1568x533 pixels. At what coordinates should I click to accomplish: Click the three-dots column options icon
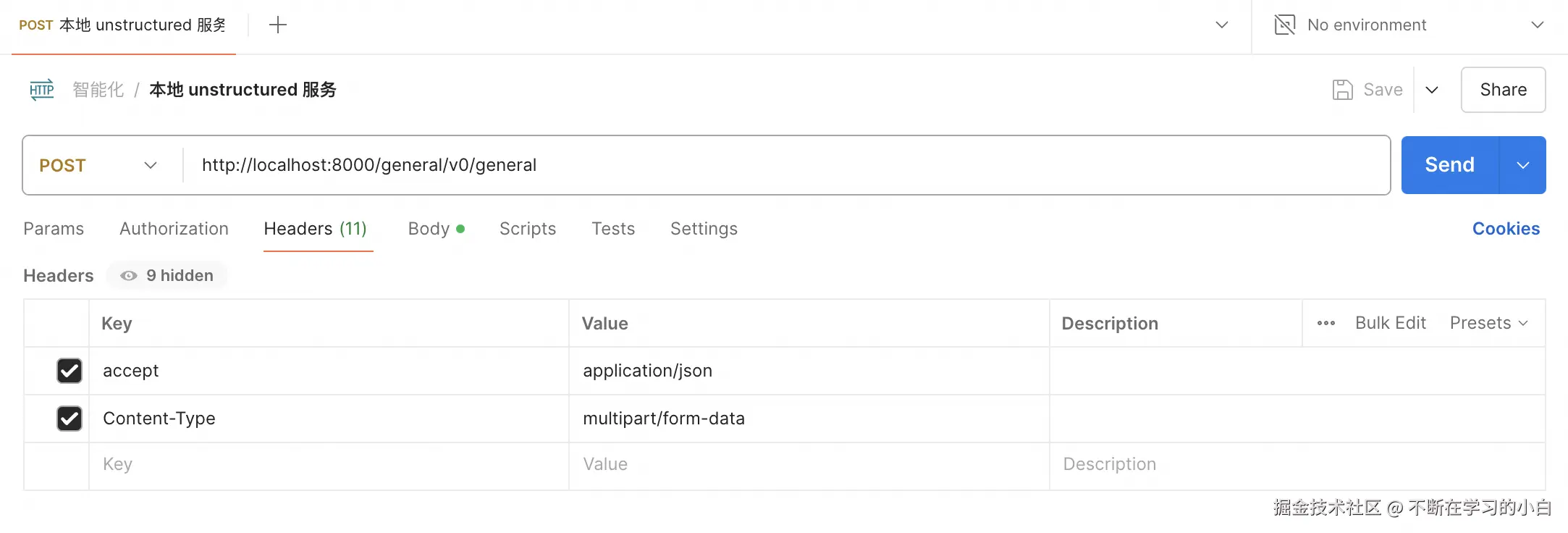[x=1325, y=323]
